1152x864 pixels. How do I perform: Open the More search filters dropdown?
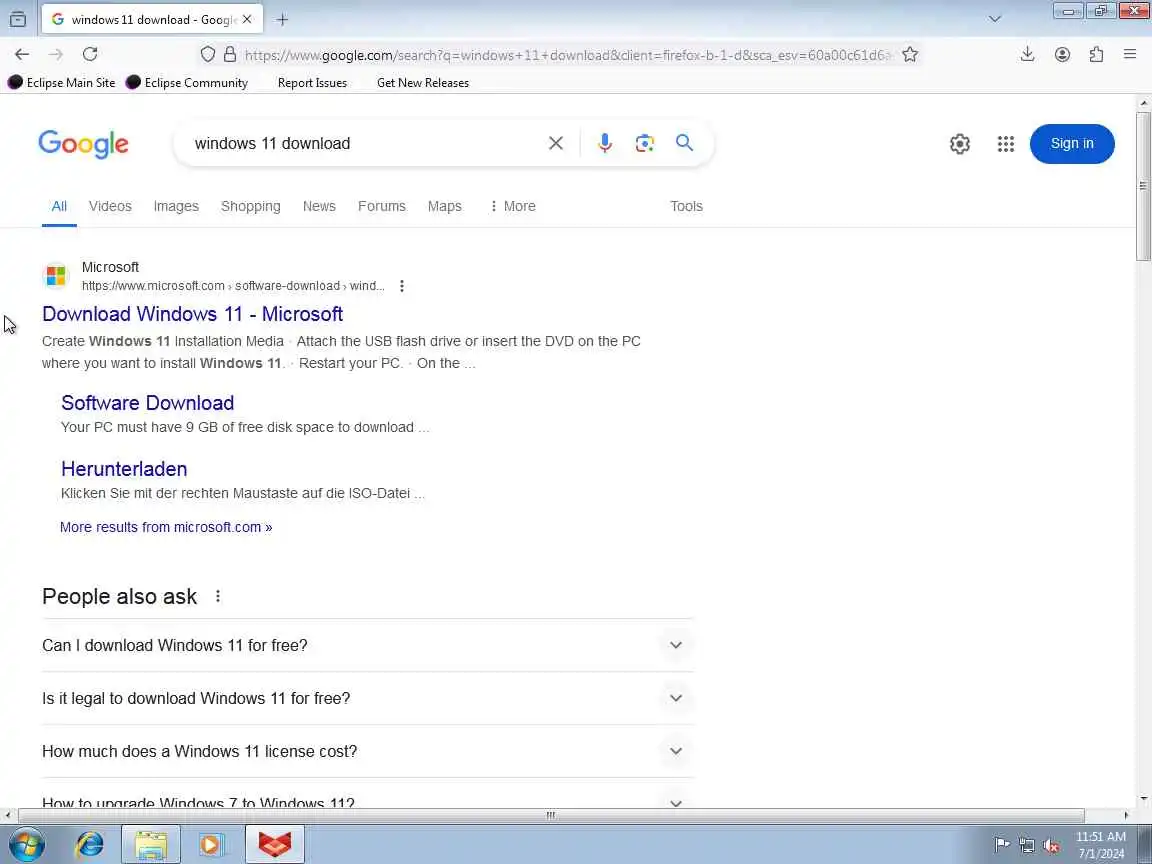[513, 206]
